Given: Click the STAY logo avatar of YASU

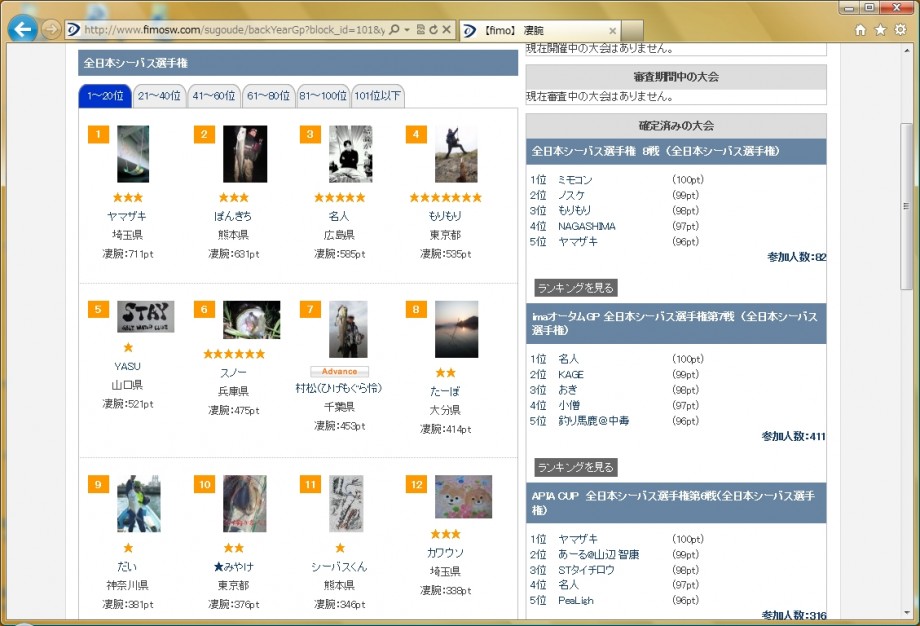Looking at the screenshot, I should pos(146,317).
